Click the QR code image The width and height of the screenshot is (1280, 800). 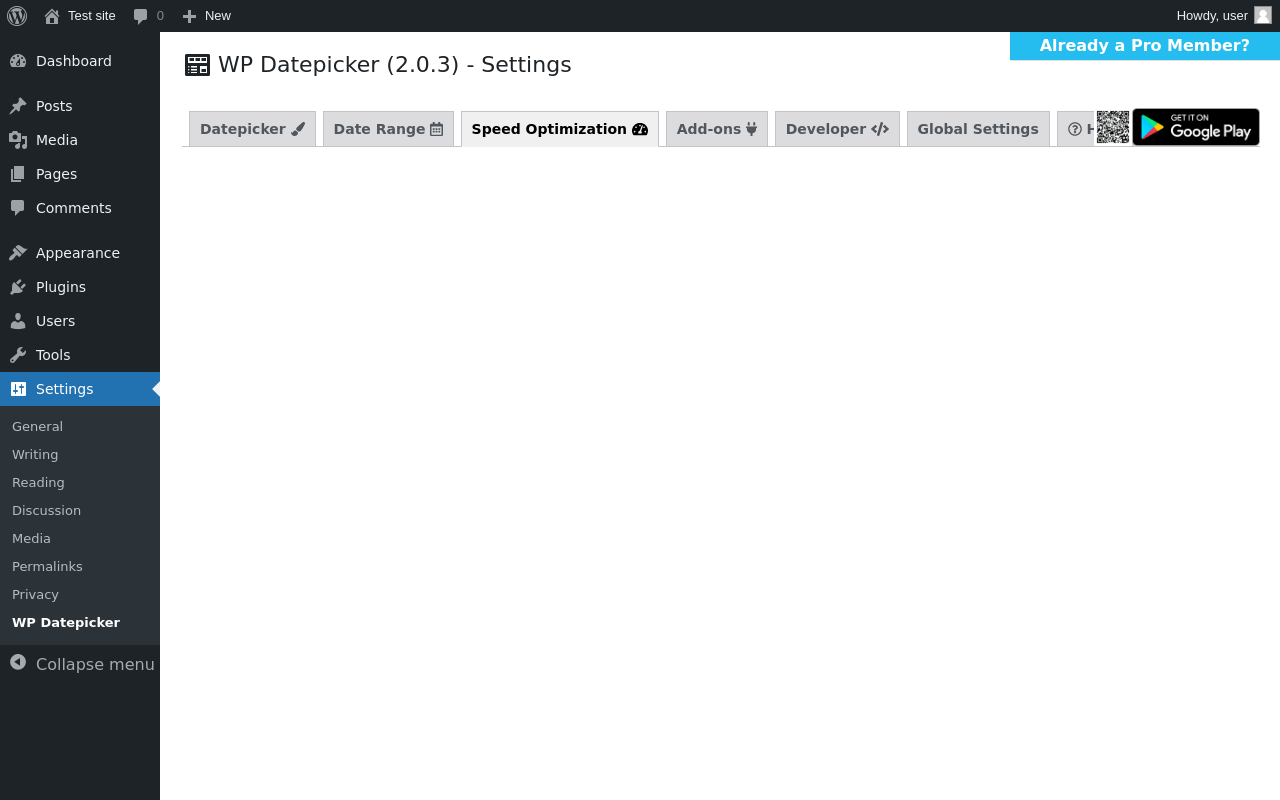click(x=1113, y=127)
